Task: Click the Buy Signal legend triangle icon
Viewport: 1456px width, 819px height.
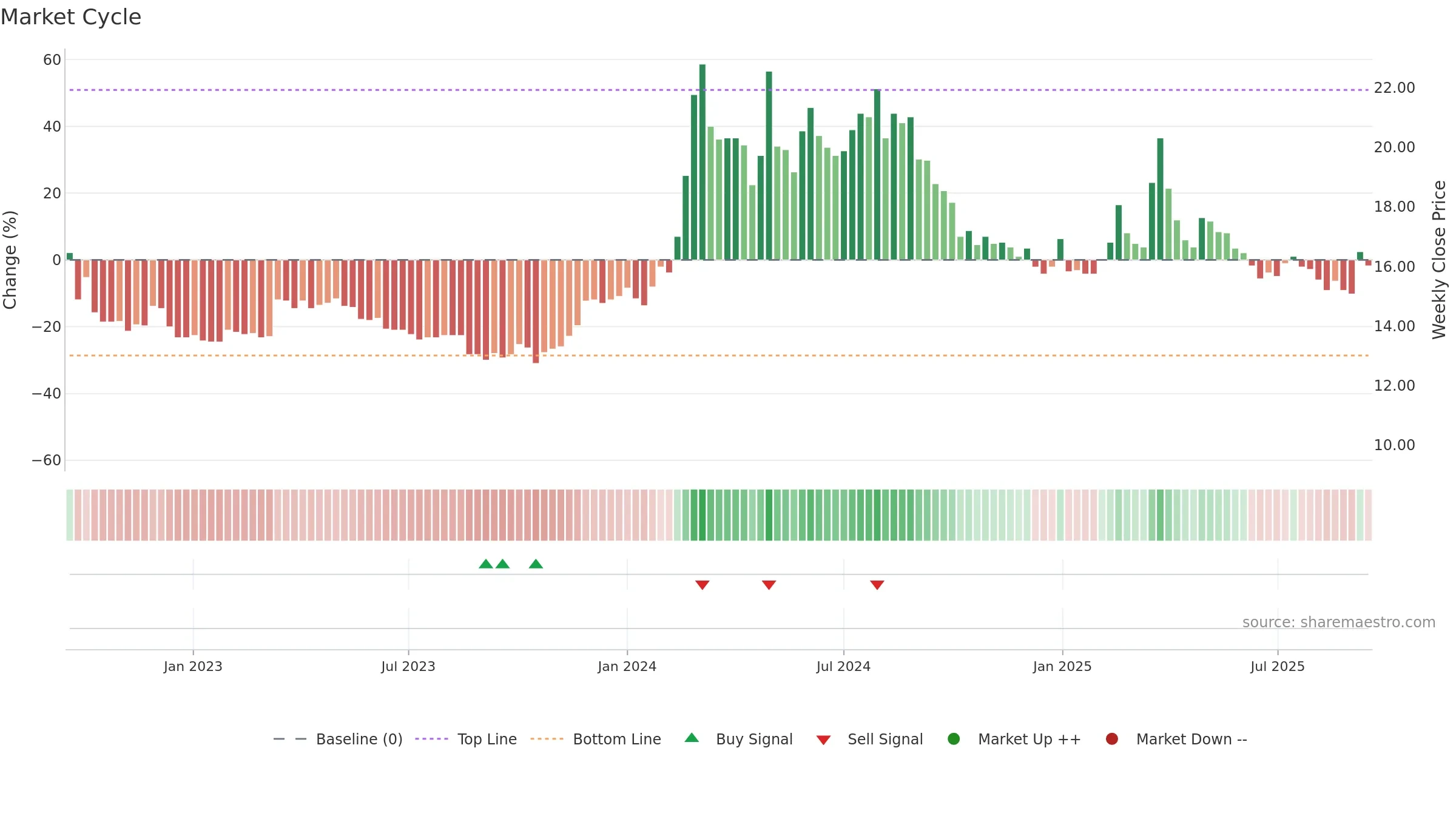Action: [x=692, y=738]
